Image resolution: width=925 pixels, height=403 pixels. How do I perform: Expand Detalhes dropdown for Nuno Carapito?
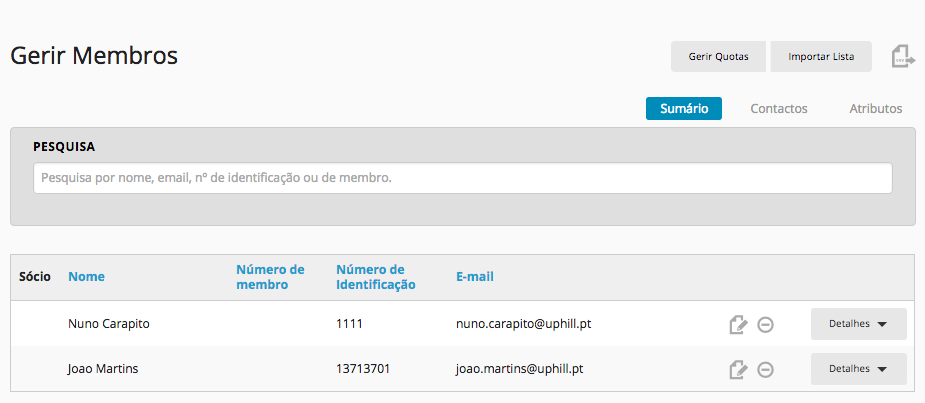[x=858, y=324]
